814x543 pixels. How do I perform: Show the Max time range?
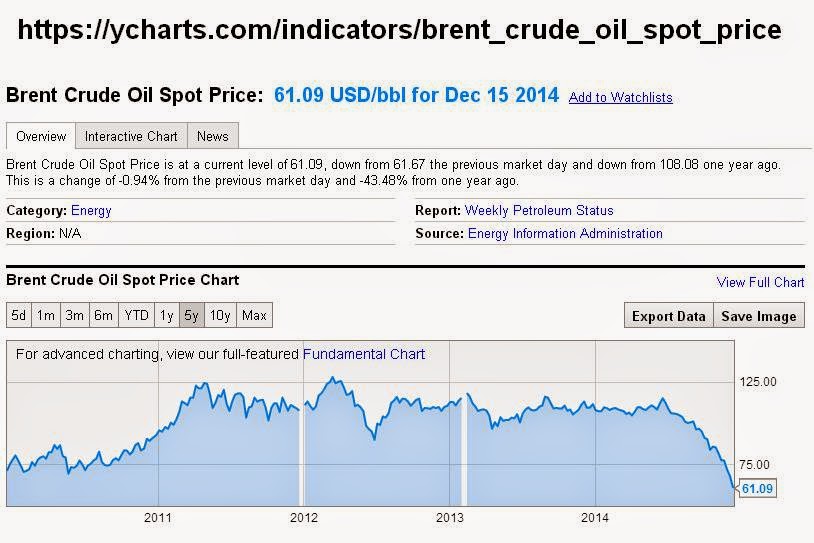click(x=254, y=316)
